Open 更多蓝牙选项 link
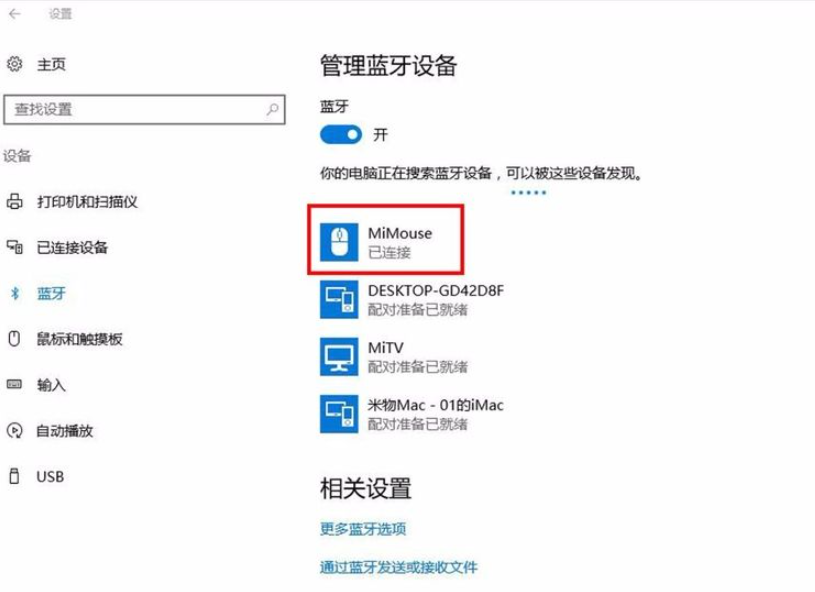Image resolution: width=815 pixels, height=592 pixels. pyautogui.click(x=363, y=529)
